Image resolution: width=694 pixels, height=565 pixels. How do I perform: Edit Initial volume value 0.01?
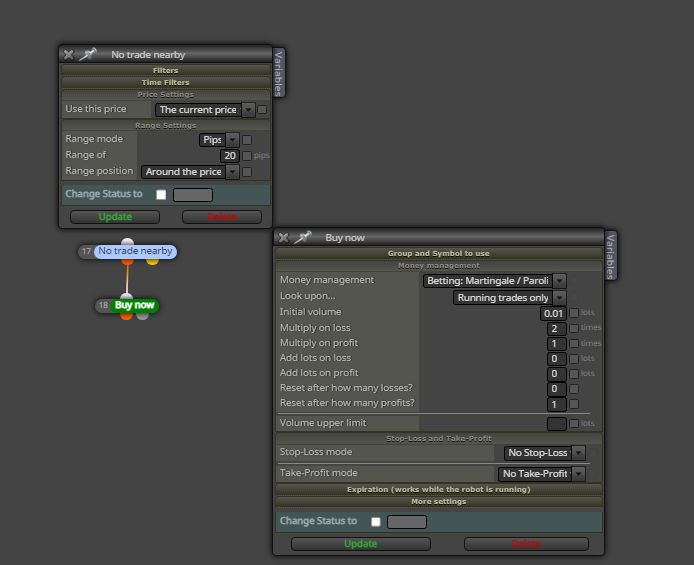coord(553,314)
